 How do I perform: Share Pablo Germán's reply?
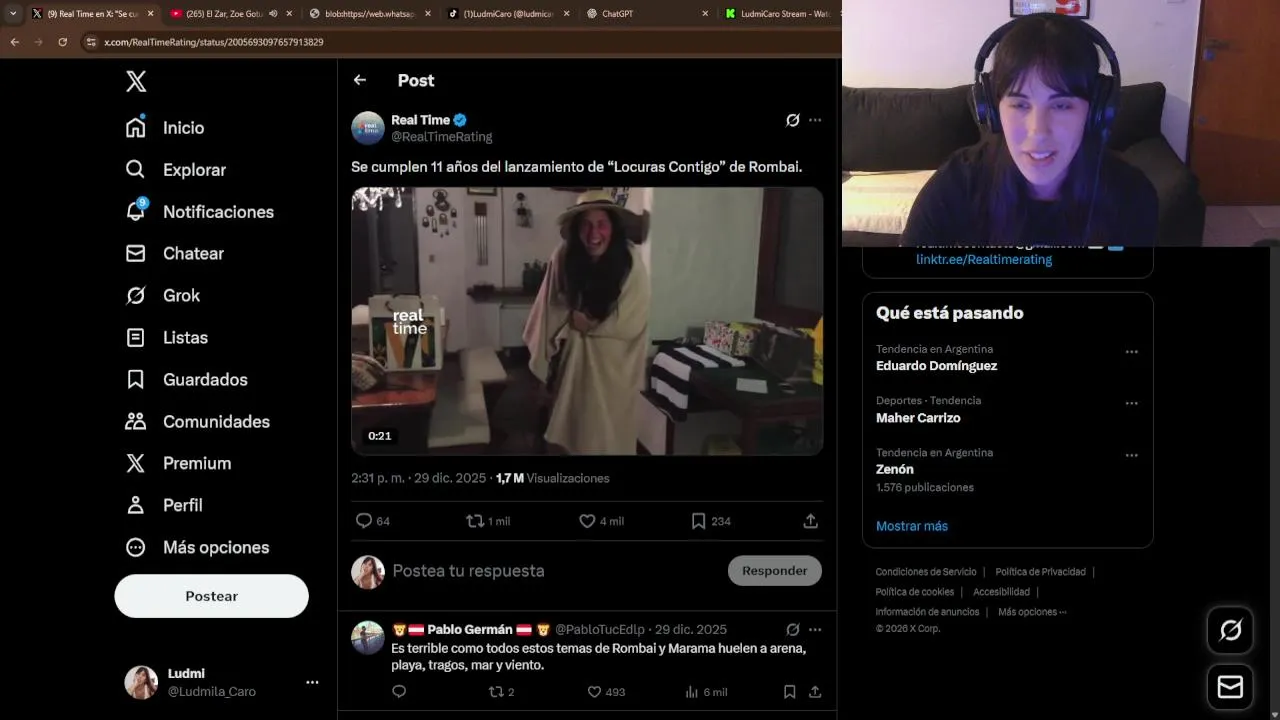click(x=815, y=692)
